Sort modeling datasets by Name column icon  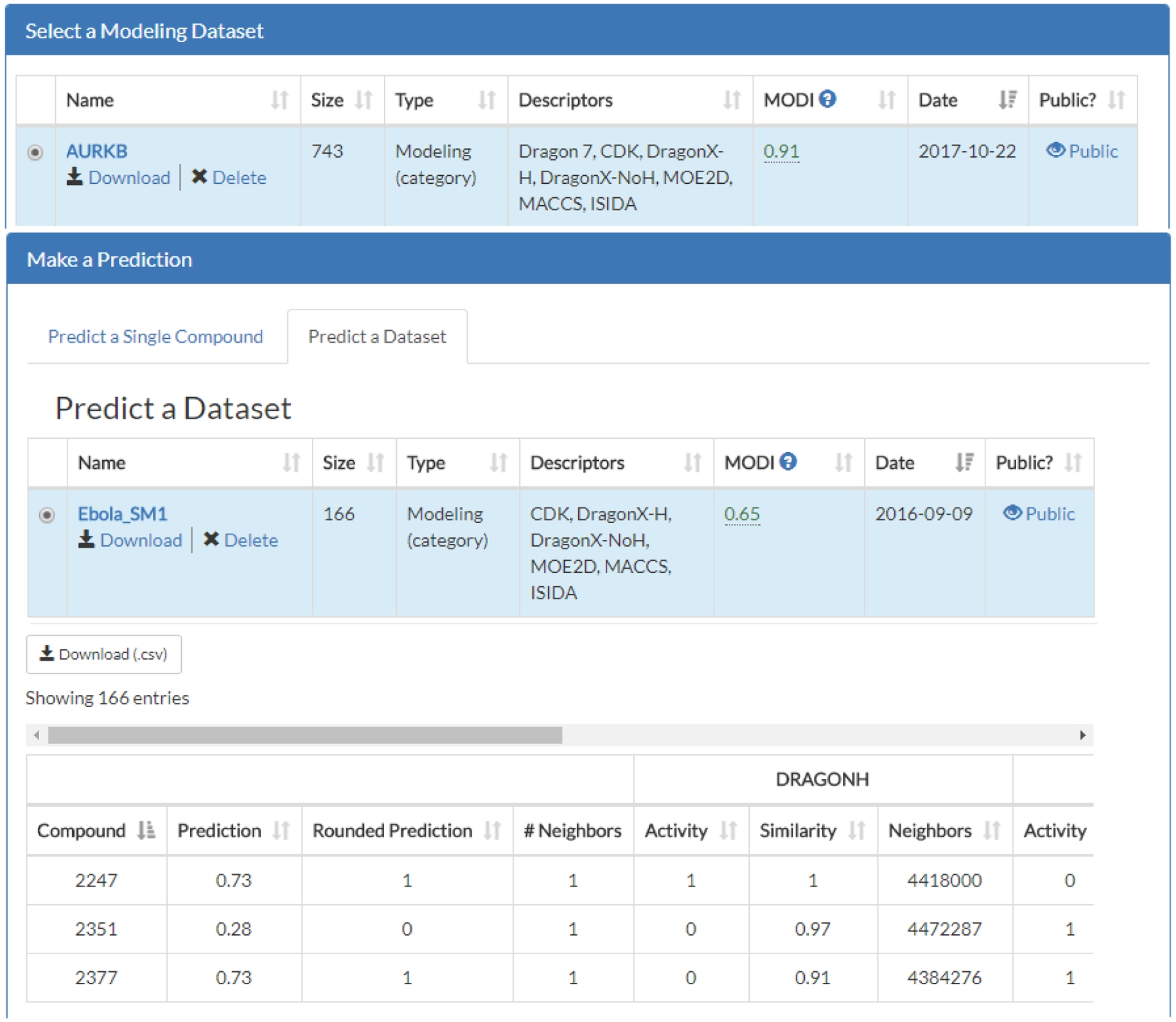tap(280, 99)
